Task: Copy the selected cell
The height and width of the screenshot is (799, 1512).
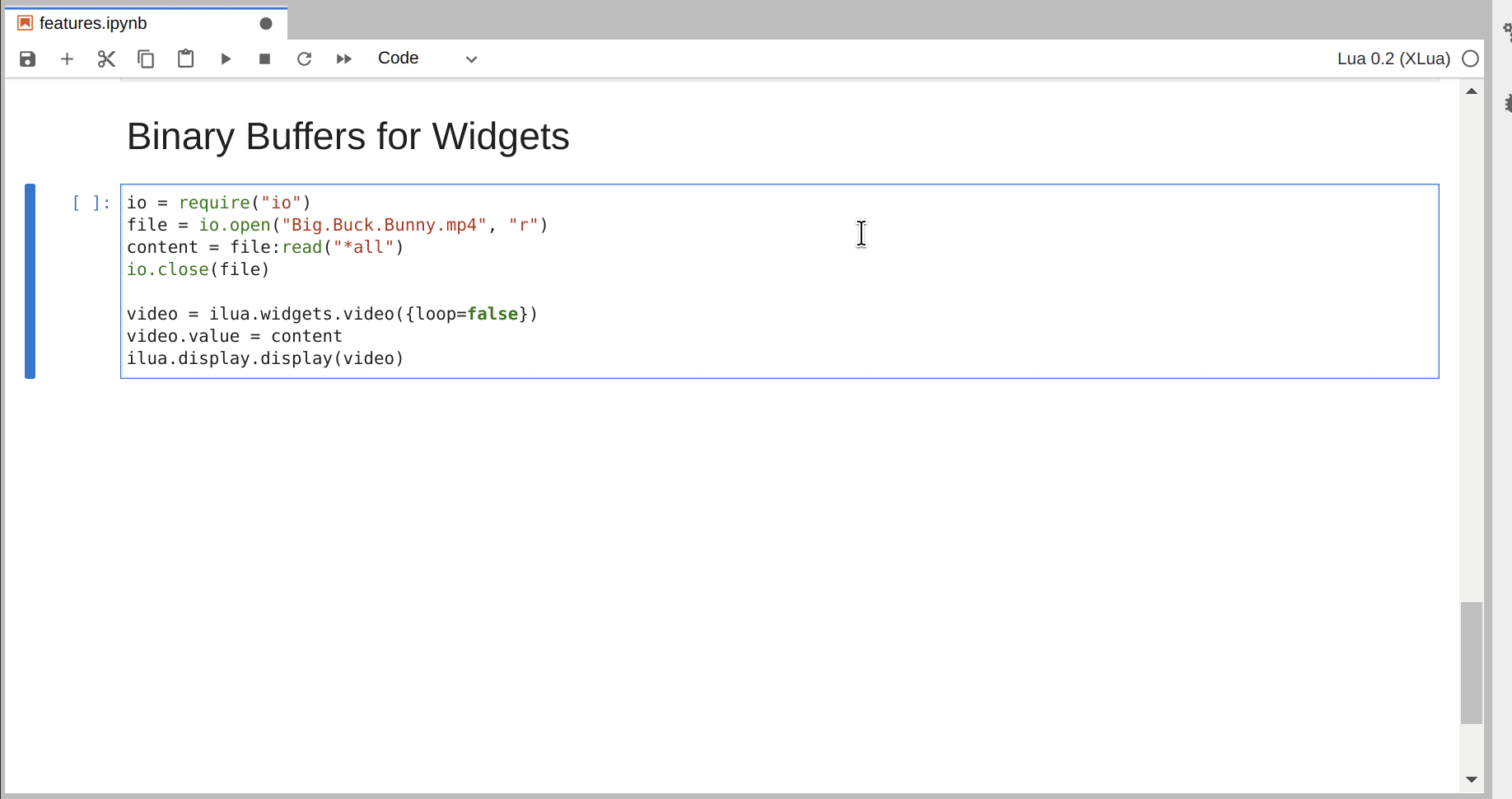Action: tap(146, 58)
